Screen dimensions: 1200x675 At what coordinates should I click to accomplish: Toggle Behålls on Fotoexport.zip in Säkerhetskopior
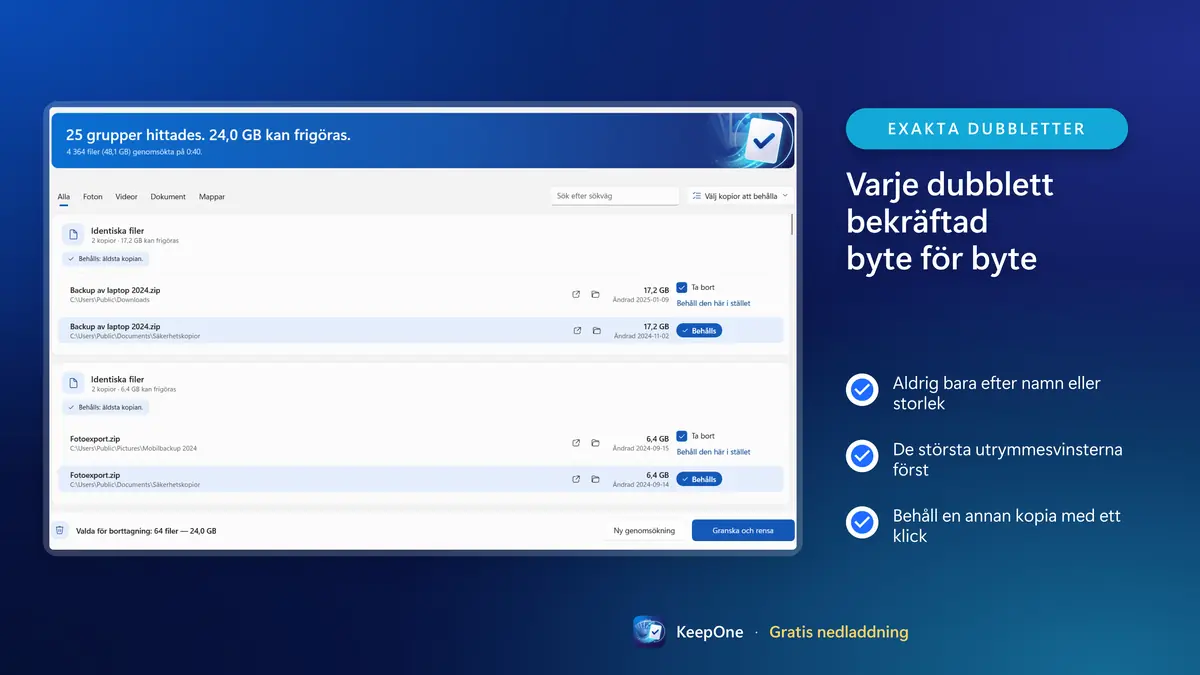699,479
